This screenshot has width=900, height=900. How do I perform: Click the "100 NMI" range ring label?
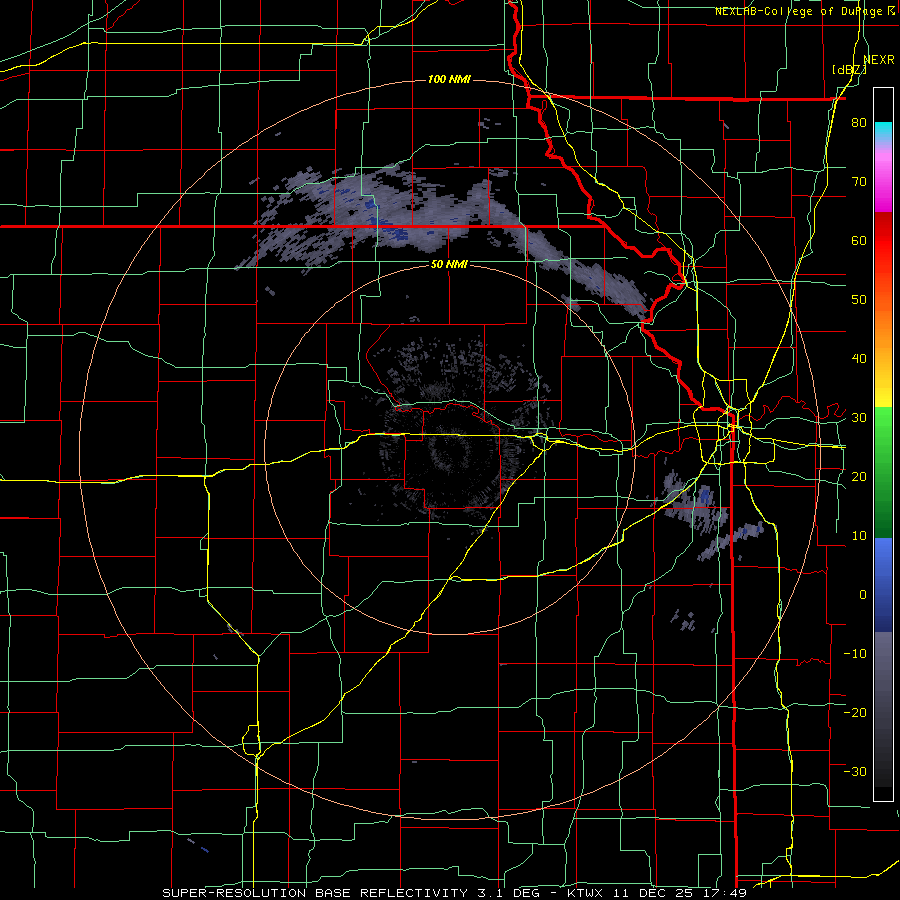(x=449, y=79)
